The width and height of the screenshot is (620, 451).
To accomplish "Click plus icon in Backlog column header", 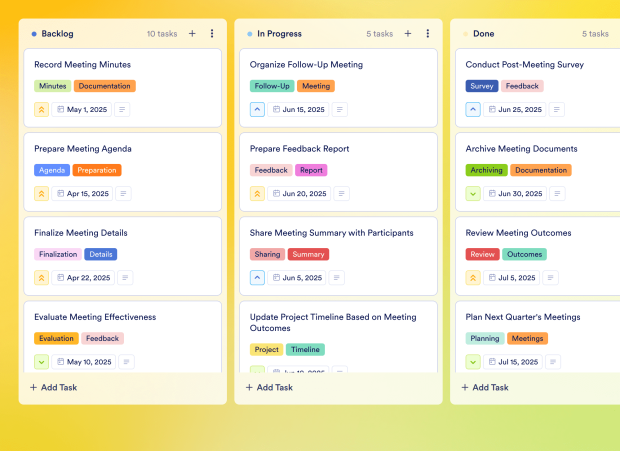I will [x=192, y=33].
